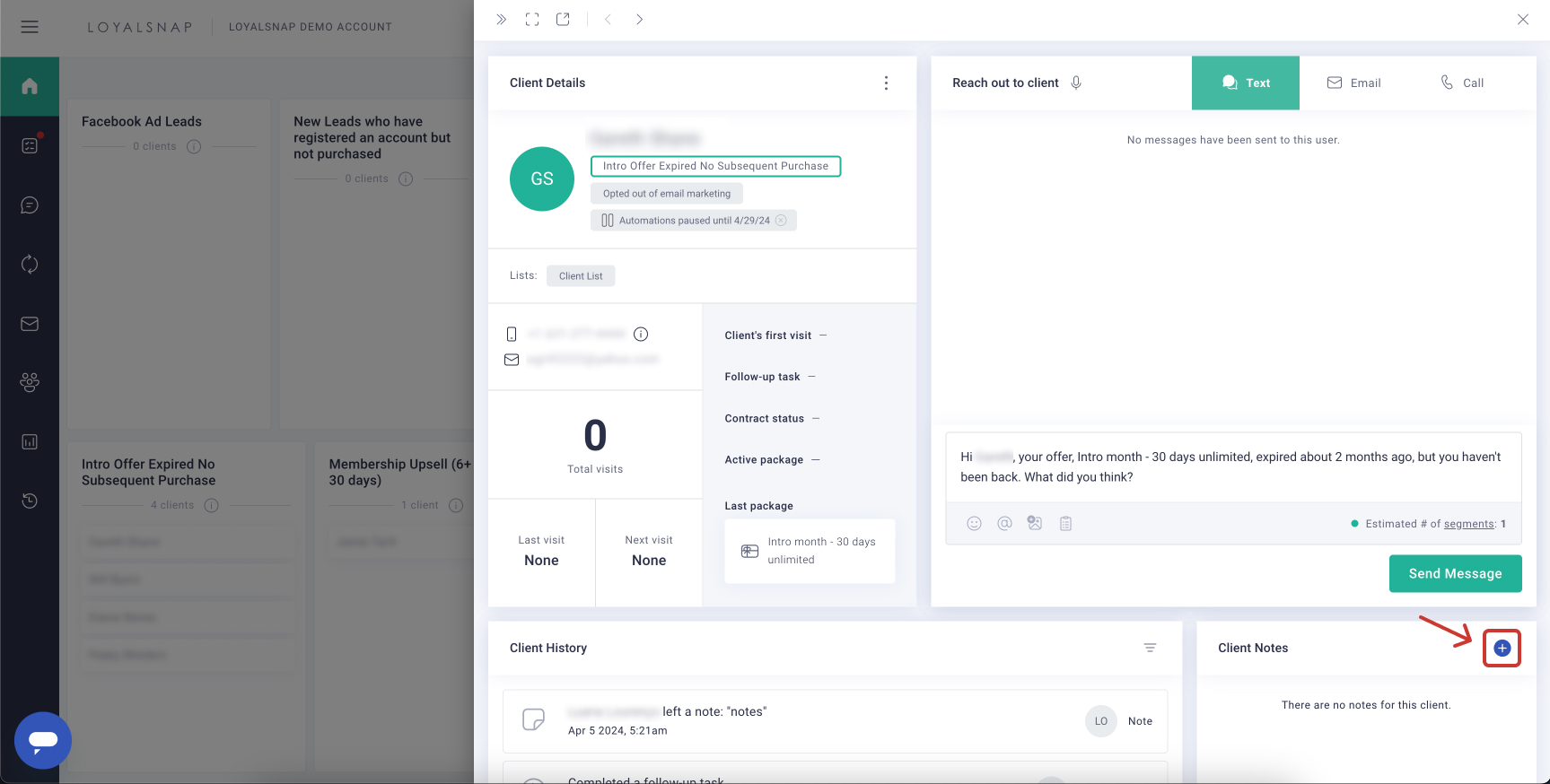
Task: Click the Send Message button
Action: point(1455,574)
